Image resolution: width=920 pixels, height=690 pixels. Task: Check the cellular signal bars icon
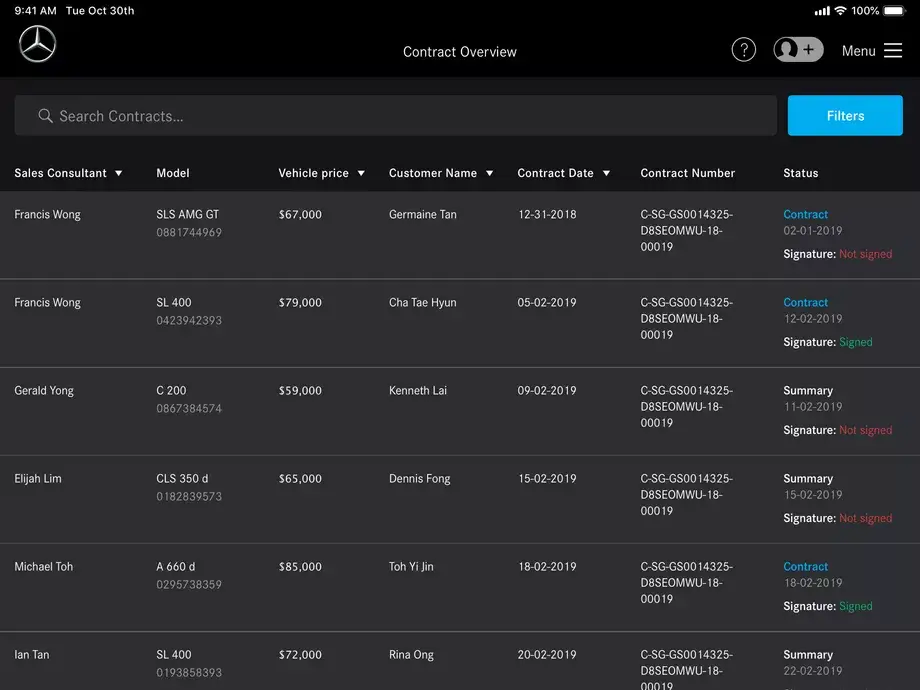822,11
